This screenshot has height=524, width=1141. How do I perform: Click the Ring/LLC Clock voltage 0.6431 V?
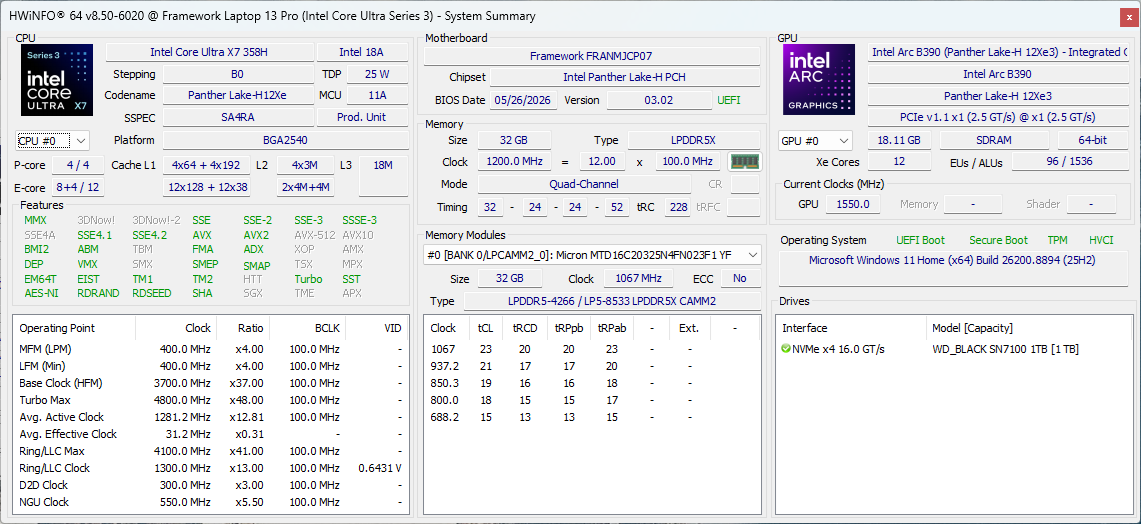point(380,468)
